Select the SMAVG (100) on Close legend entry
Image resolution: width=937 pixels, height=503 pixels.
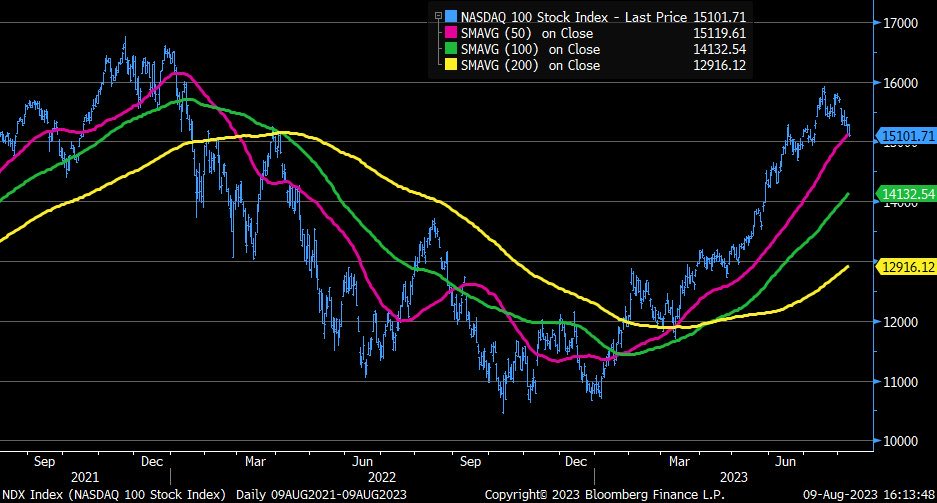(x=530, y=50)
